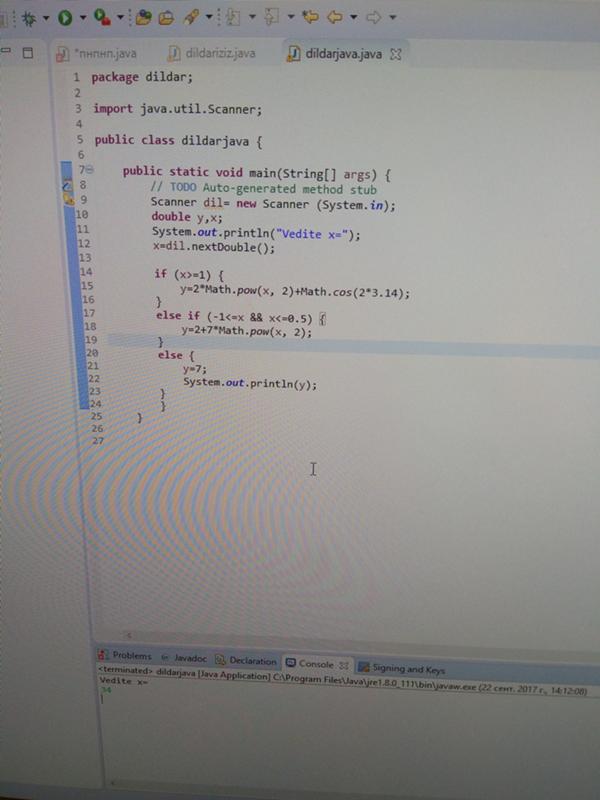600x800 pixels.
Task: Click the Forward navigation arrow
Action: (373, 17)
